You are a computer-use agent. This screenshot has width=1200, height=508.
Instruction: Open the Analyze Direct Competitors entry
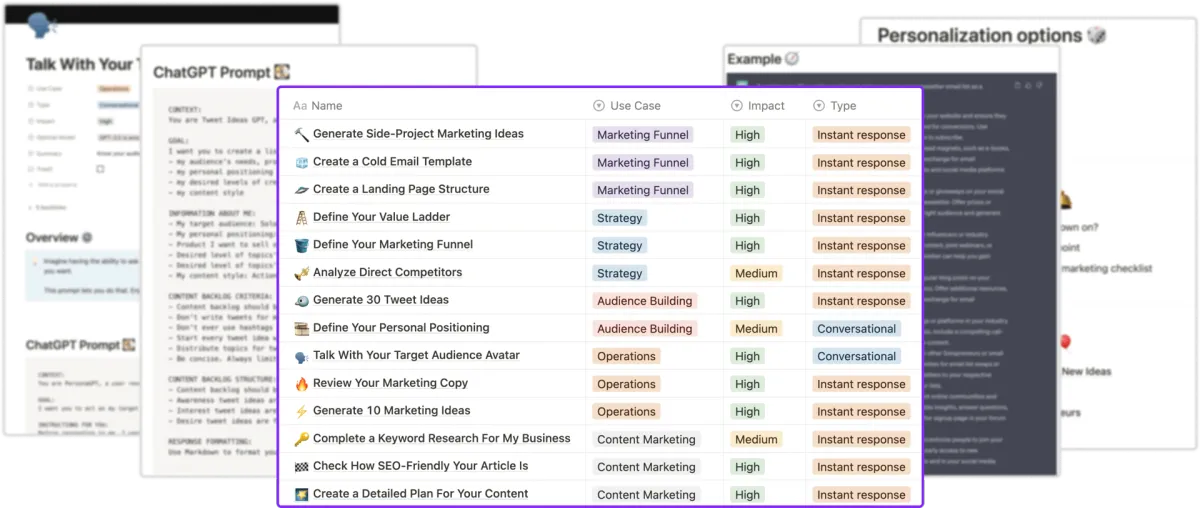(387, 272)
